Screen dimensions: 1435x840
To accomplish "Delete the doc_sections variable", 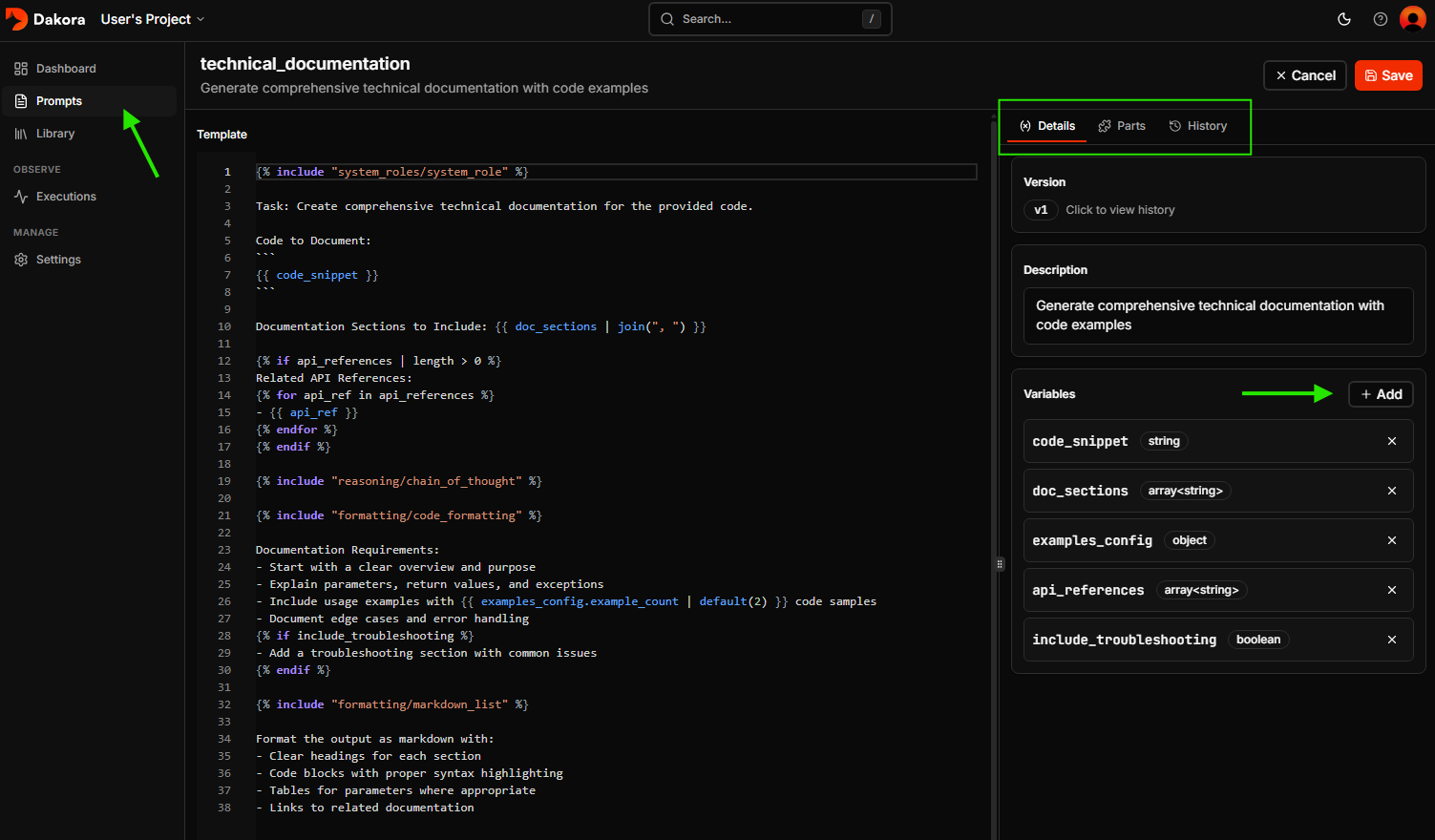I will [x=1392, y=491].
